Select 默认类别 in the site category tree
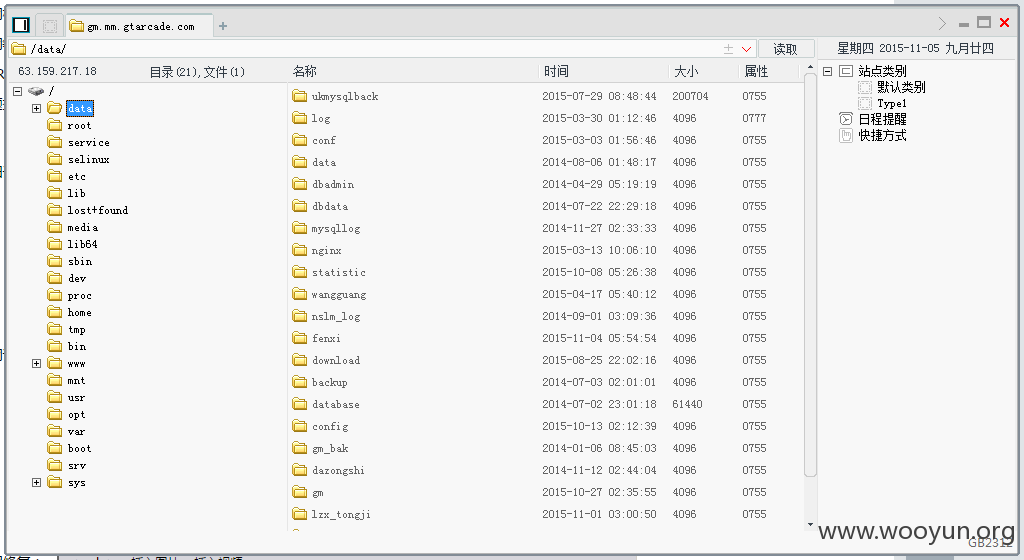Image resolution: width=1024 pixels, height=560 pixels. tap(901, 87)
